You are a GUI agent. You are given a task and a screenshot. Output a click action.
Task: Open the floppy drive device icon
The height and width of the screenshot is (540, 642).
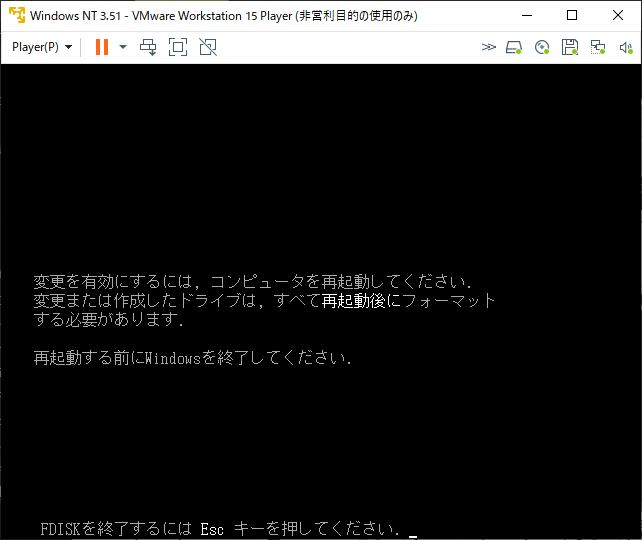tap(570, 47)
